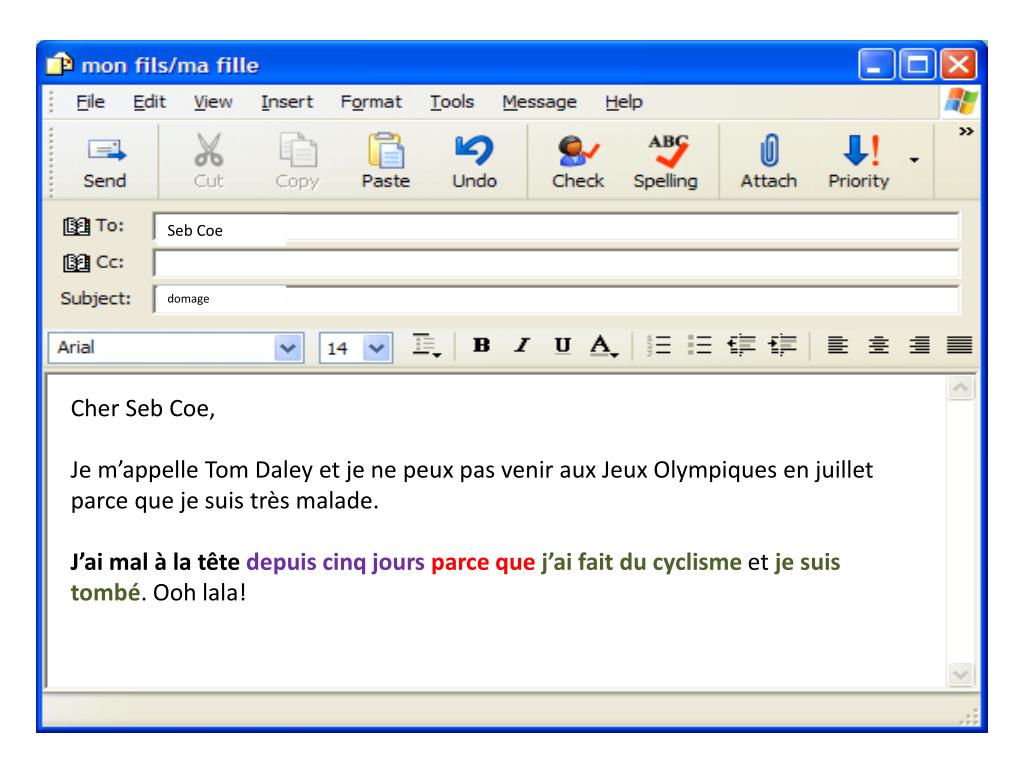Decrease the indentation
Image resolution: width=1024 pixels, height=768 pixels.
(x=741, y=345)
